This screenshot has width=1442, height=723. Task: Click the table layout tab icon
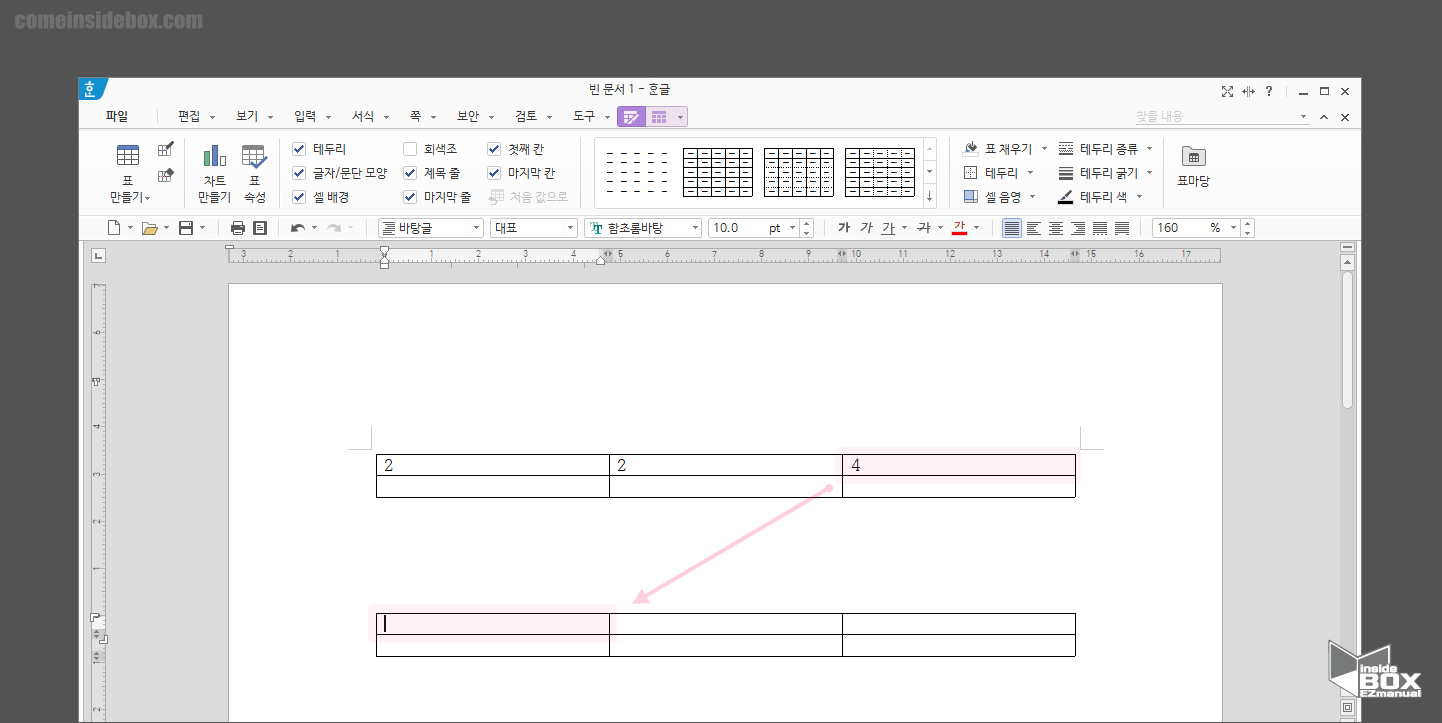tap(659, 117)
